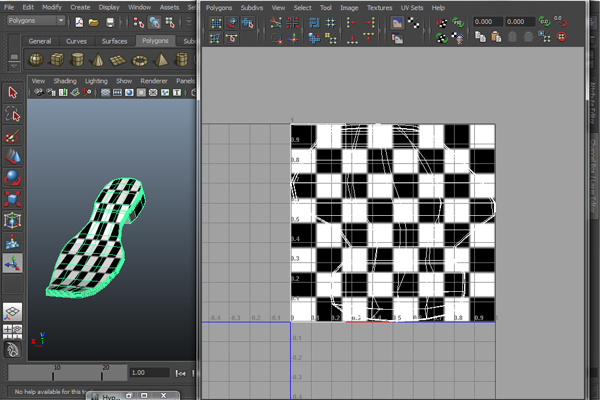The height and width of the screenshot is (400, 600).
Task: Toggle dimmed checker image display
Action: 397,38
